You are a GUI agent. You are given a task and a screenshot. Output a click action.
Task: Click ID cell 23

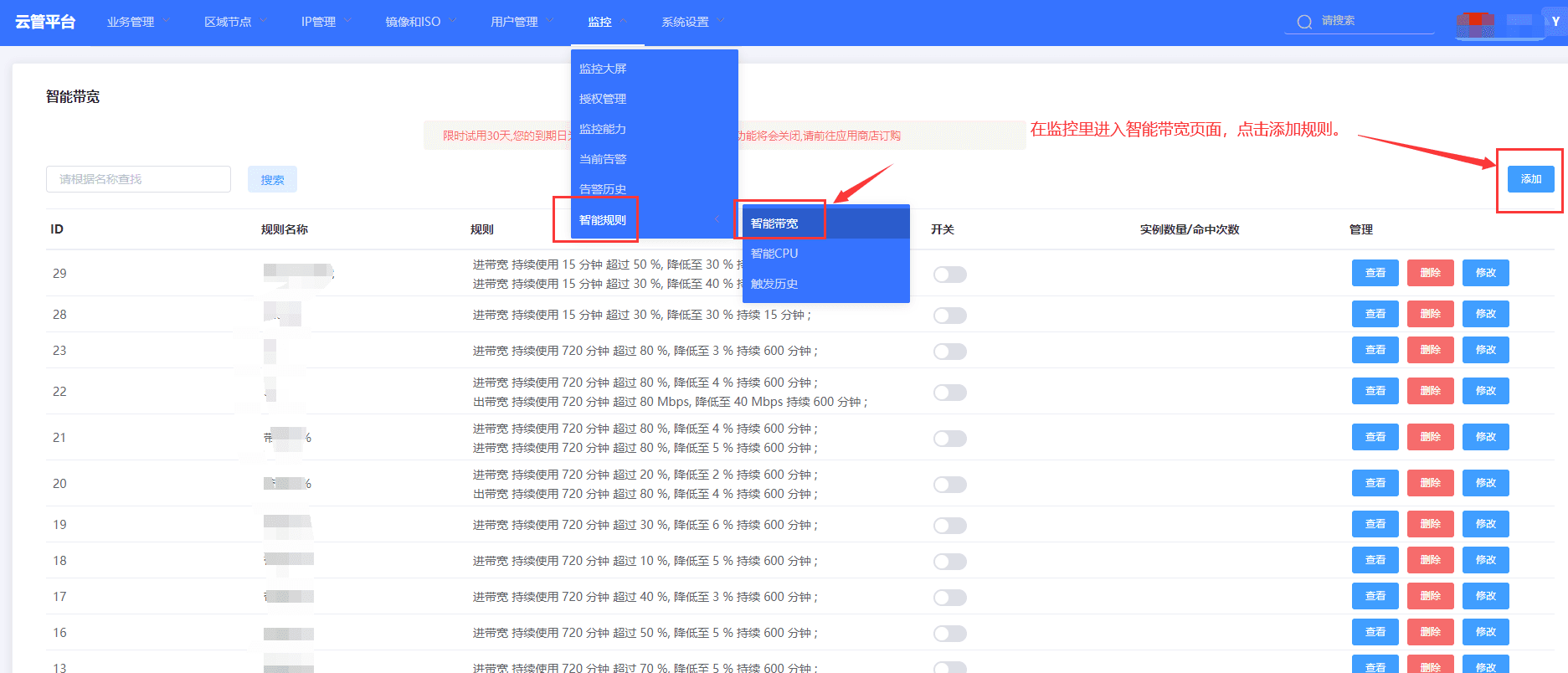tap(59, 351)
